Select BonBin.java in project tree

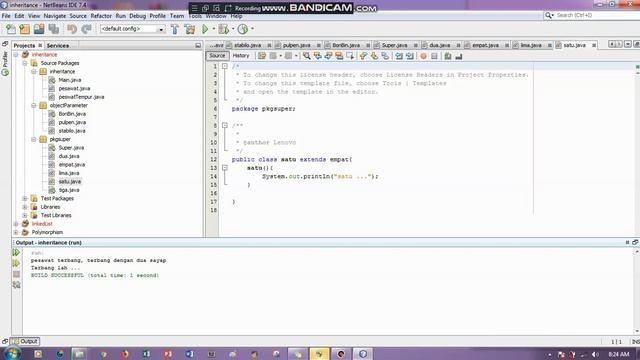coord(72,114)
